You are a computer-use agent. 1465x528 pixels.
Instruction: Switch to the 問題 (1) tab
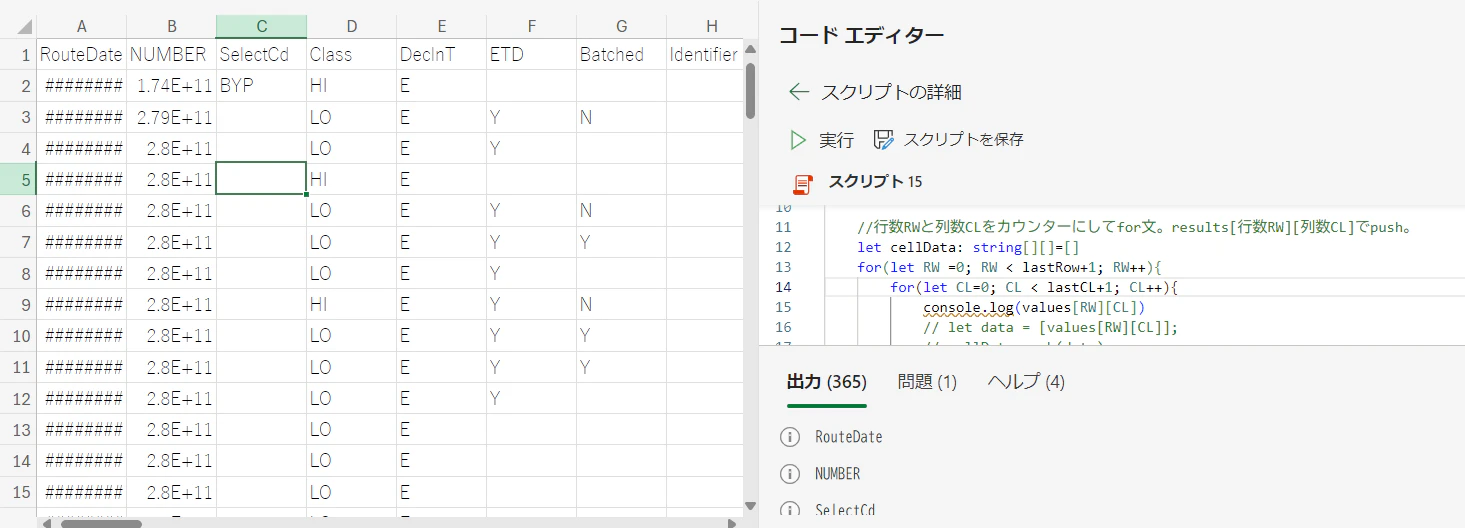pos(927,382)
